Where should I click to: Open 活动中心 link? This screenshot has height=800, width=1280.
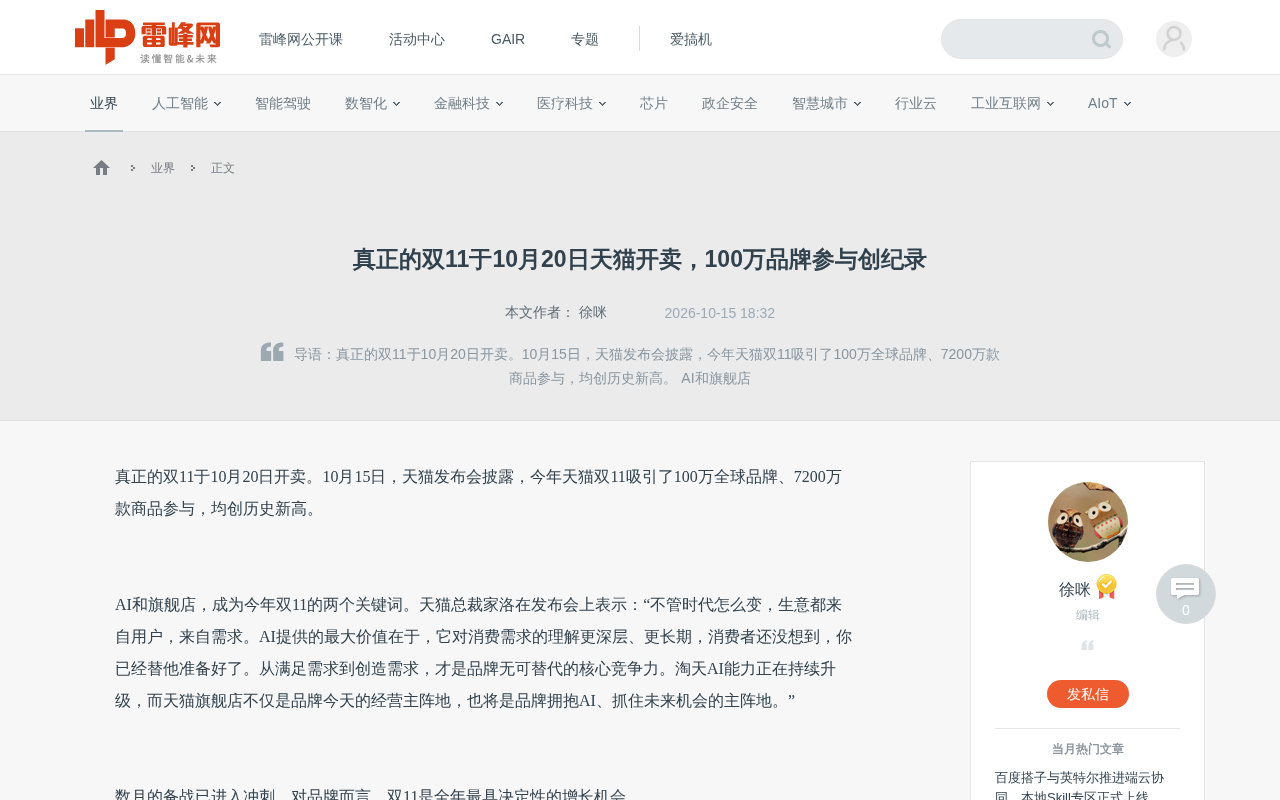(x=417, y=39)
